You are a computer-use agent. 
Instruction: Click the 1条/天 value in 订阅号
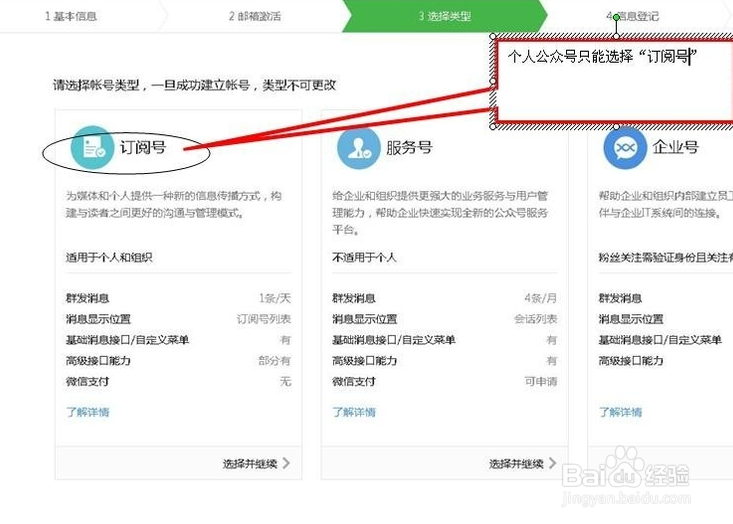tap(275, 298)
